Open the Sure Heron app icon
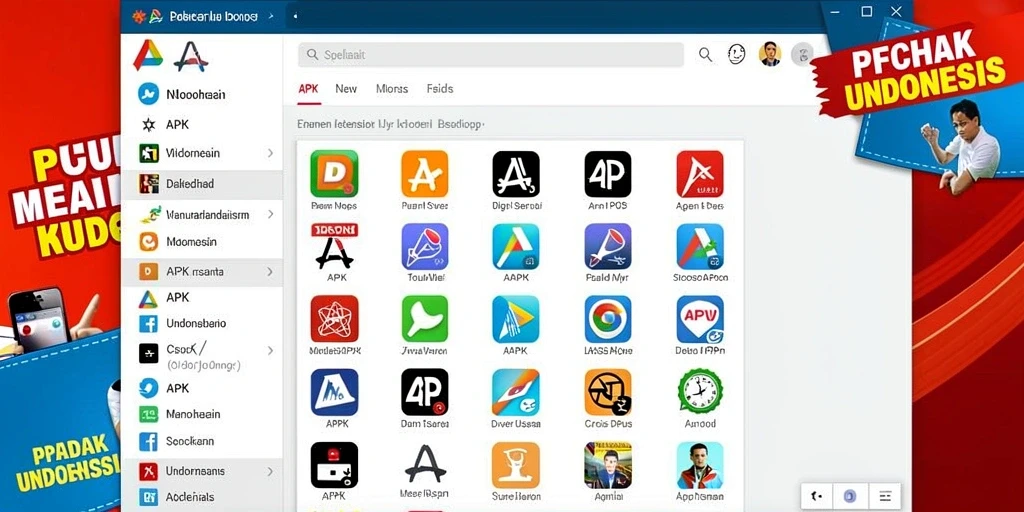 click(516, 465)
